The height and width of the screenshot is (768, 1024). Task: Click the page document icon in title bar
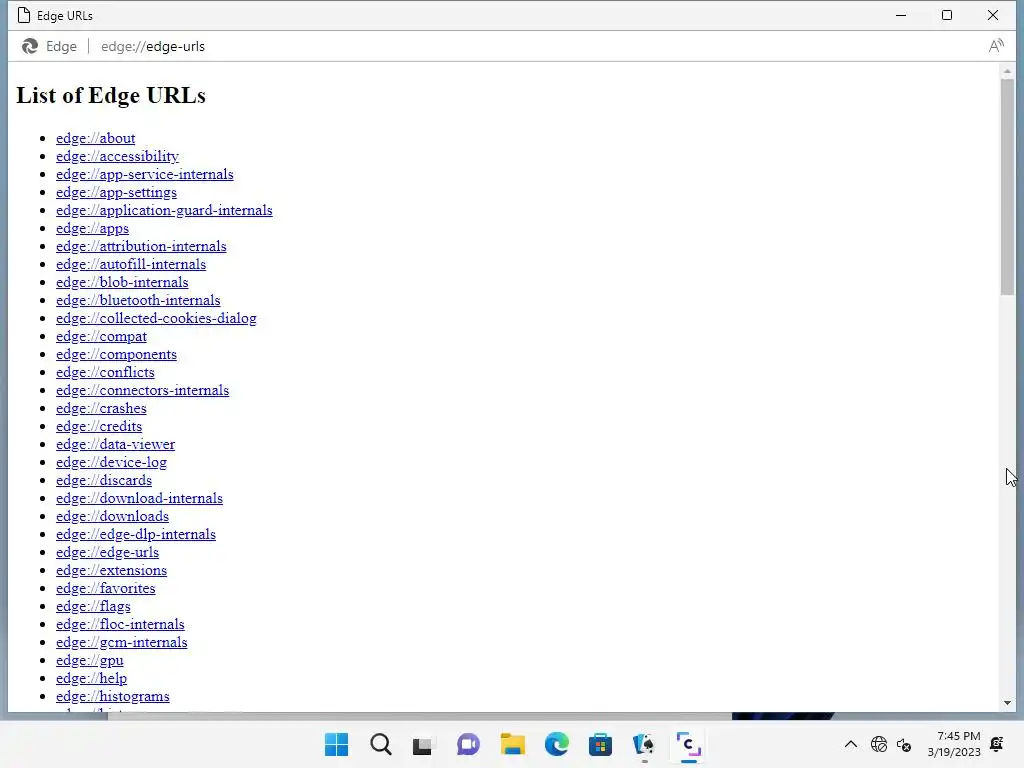pyautogui.click(x=24, y=15)
